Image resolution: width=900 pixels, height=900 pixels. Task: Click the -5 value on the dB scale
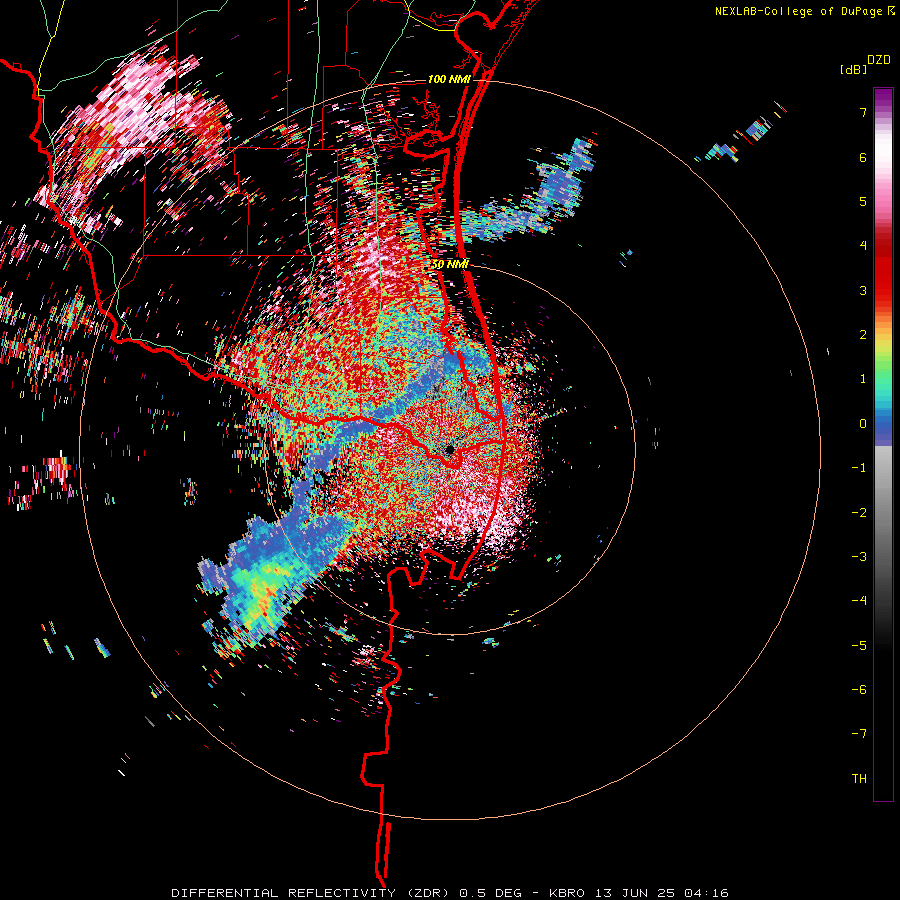[x=859, y=646]
